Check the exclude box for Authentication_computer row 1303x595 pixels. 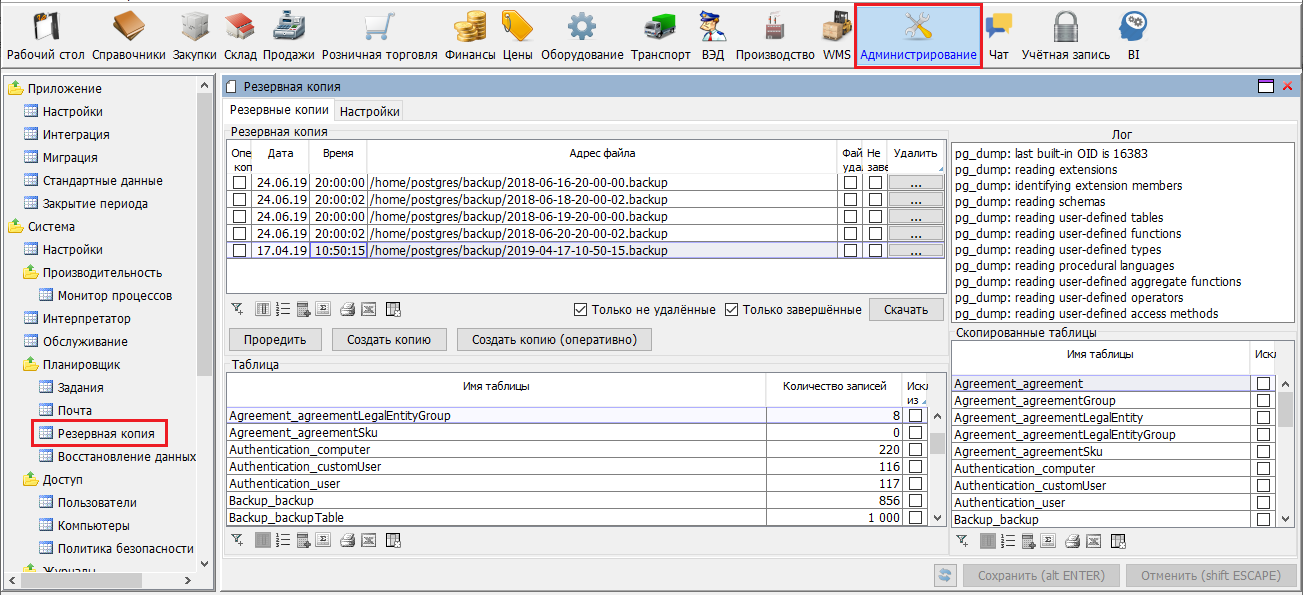(915, 450)
